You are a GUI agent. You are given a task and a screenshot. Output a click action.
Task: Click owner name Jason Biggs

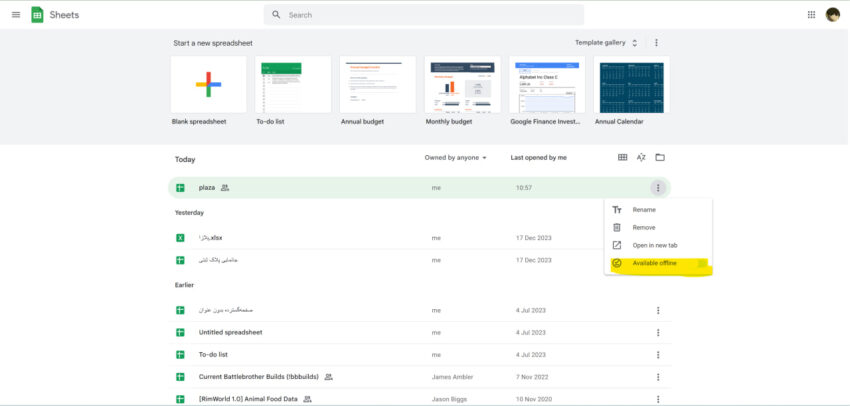tap(449, 399)
